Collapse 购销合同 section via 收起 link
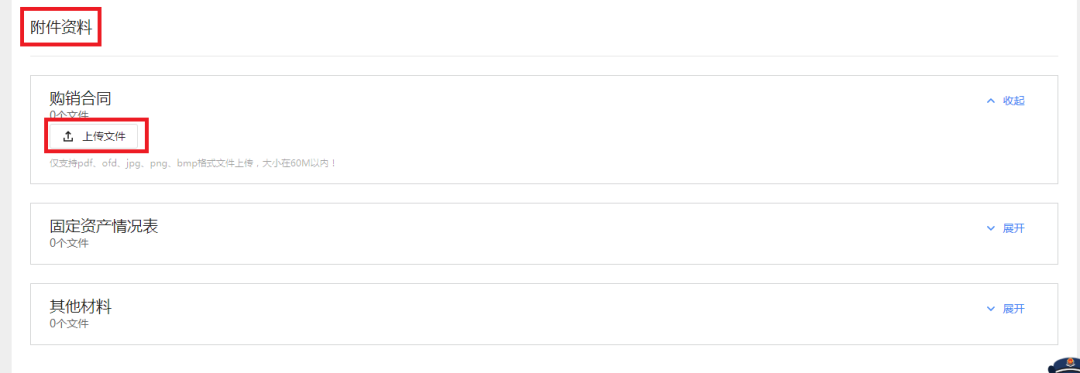 point(1014,100)
